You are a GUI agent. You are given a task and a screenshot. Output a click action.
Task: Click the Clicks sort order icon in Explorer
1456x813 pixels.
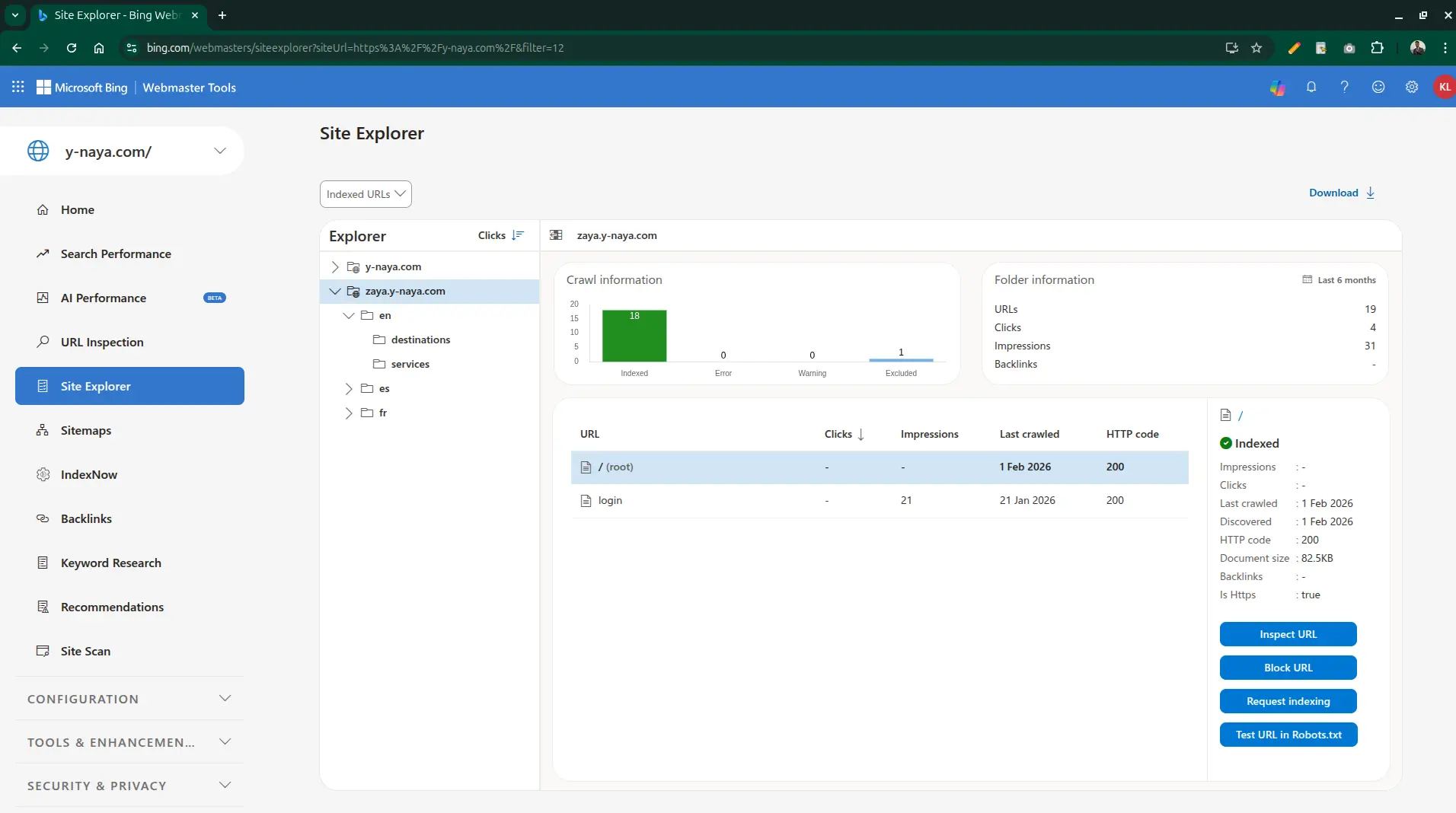[x=518, y=235]
